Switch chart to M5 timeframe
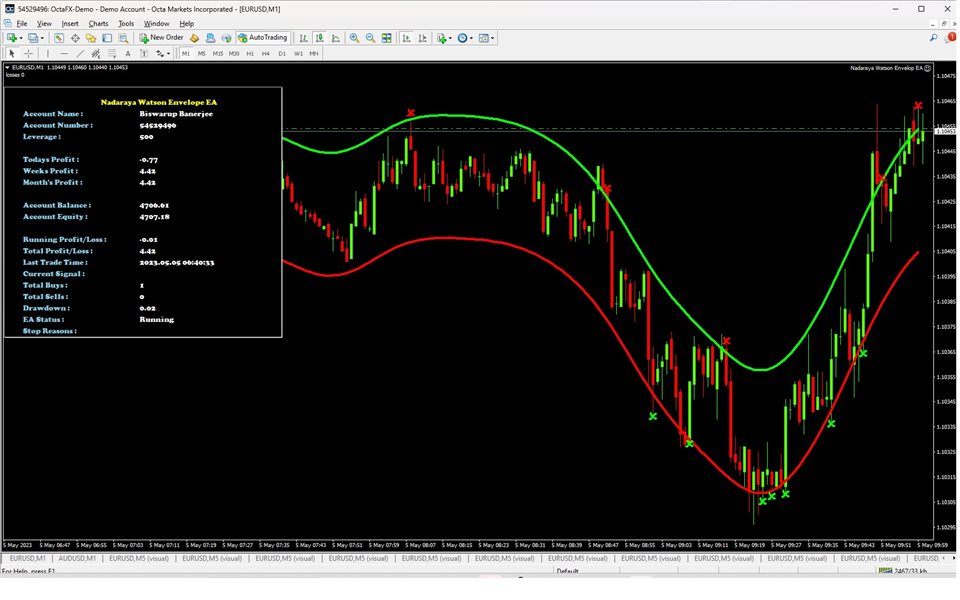This screenshot has width=960, height=600. coord(201,53)
